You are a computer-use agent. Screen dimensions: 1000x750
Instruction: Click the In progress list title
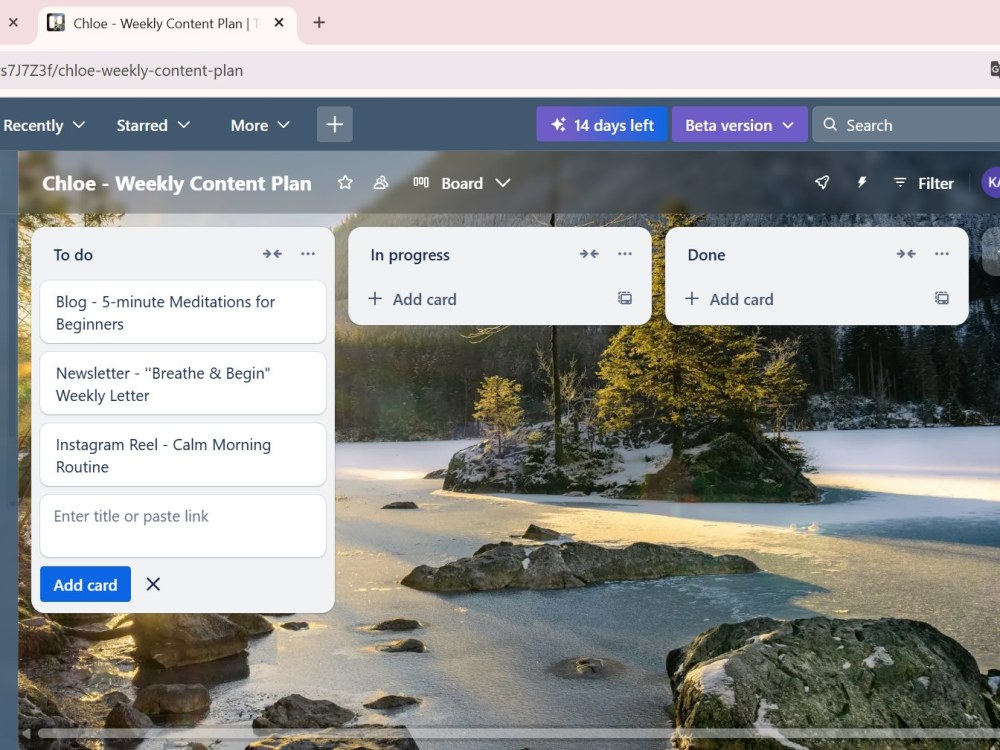[410, 254]
